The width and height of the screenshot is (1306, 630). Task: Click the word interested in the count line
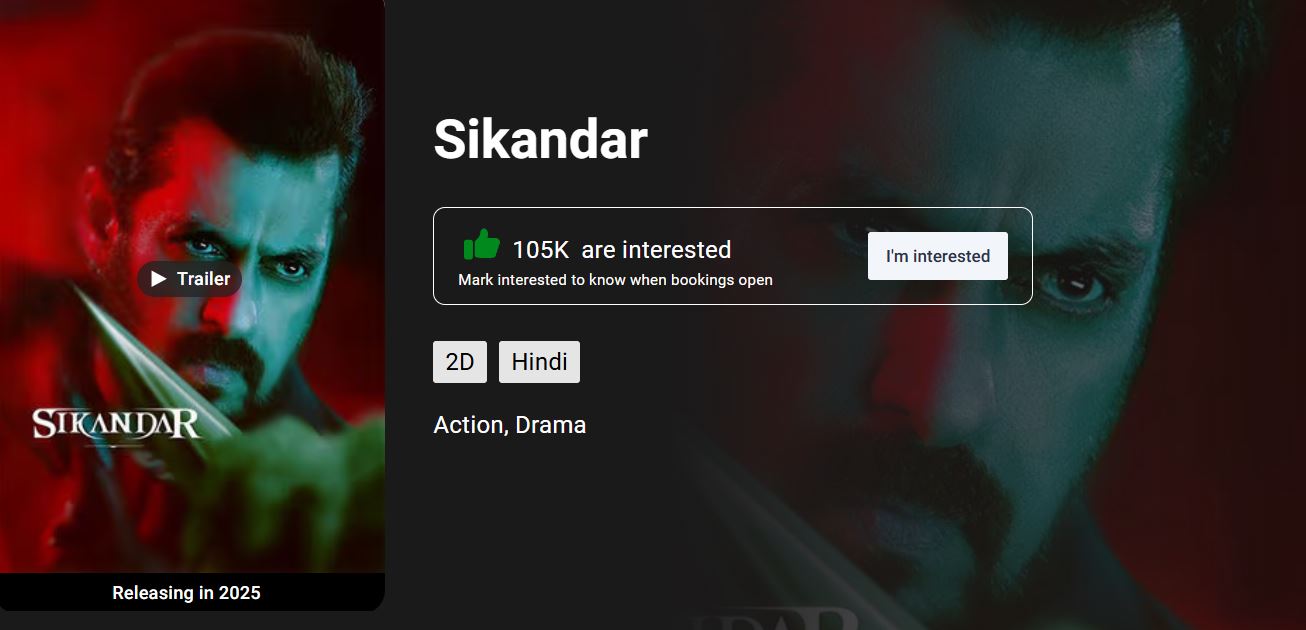(x=676, y=249)
